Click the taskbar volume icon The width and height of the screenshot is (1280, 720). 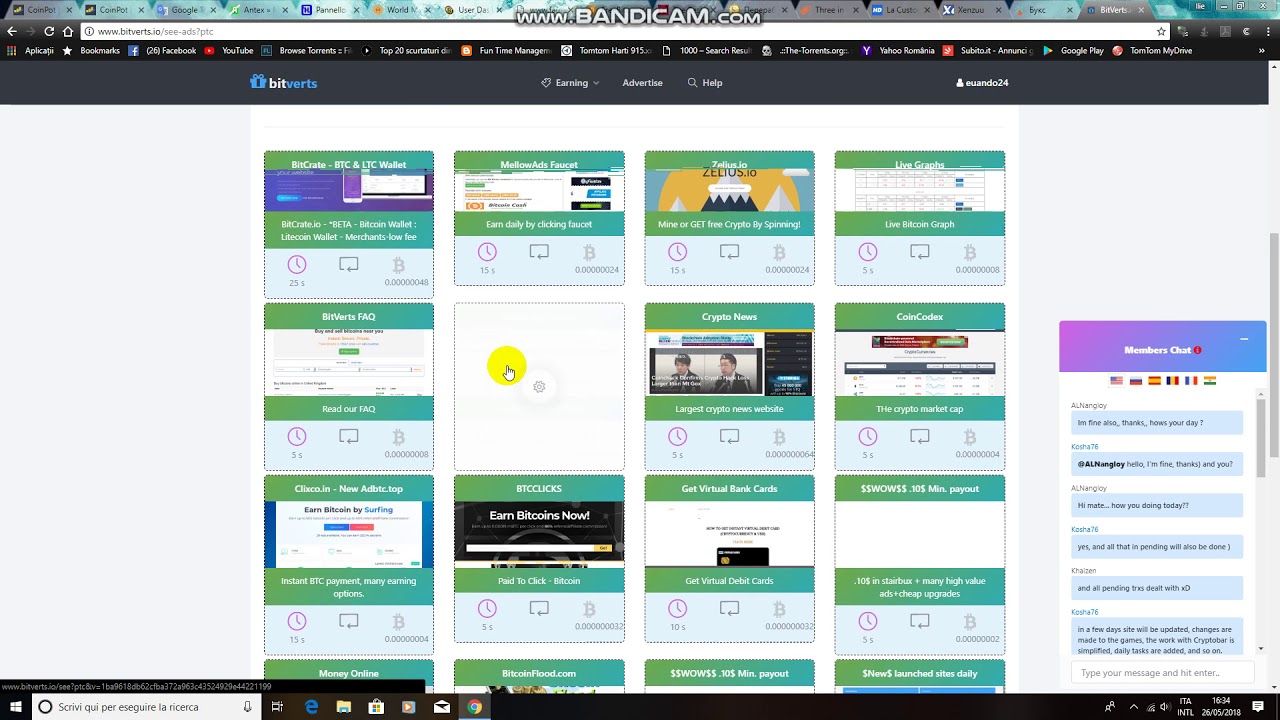(1164, 707)
